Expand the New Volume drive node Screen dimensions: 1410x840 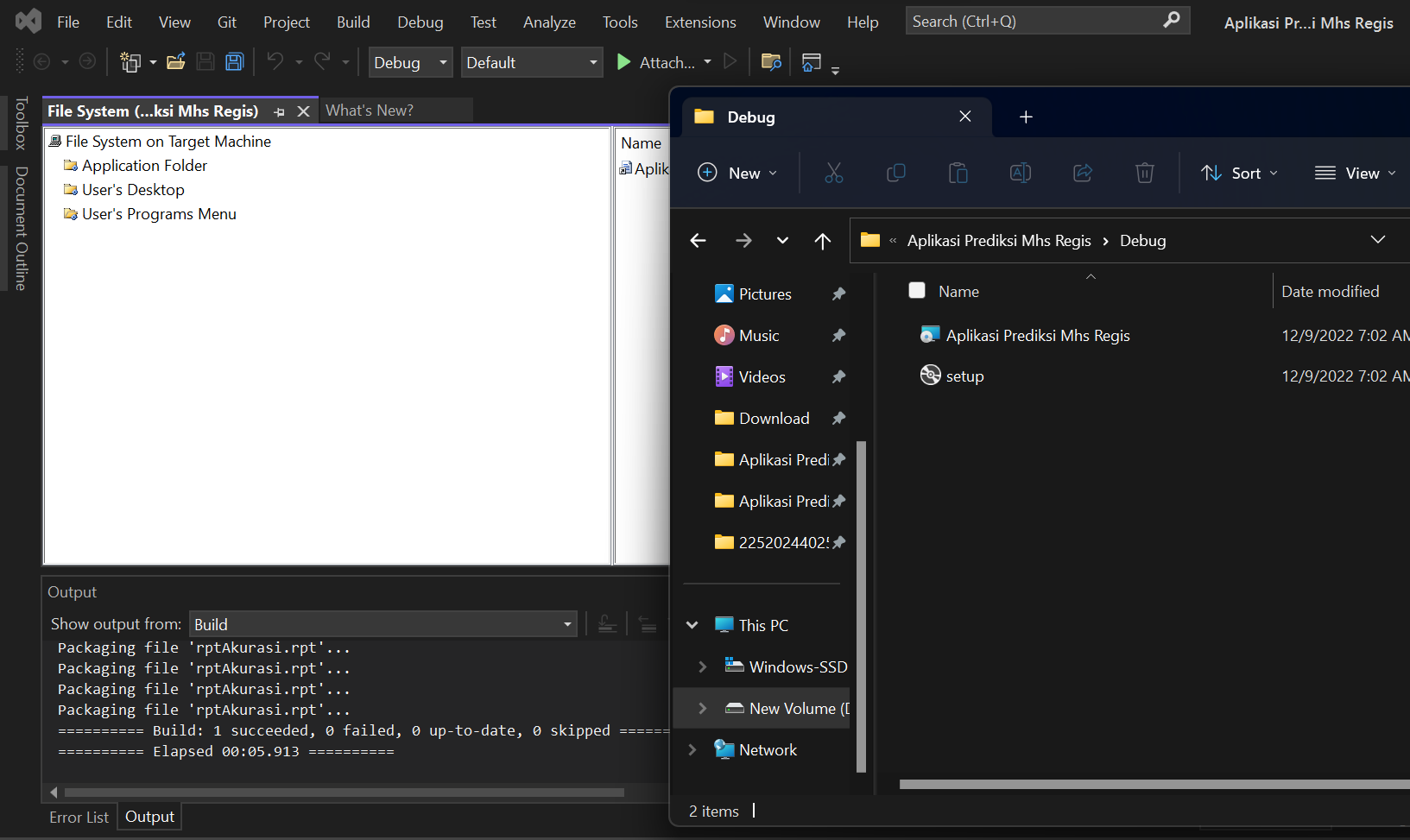coord(703,708)
